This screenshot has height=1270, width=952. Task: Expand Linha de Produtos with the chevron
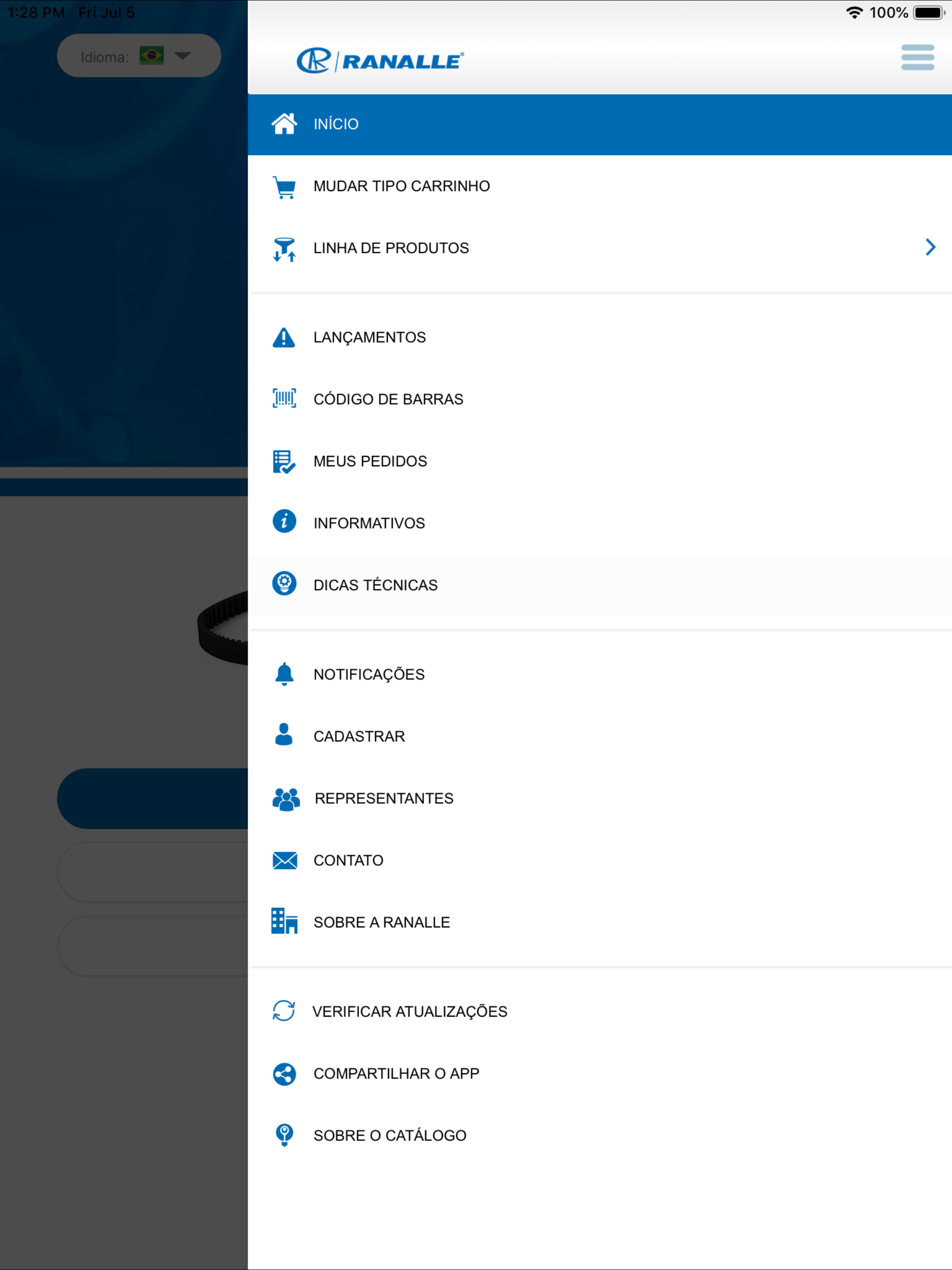click(x=930, y=247)
